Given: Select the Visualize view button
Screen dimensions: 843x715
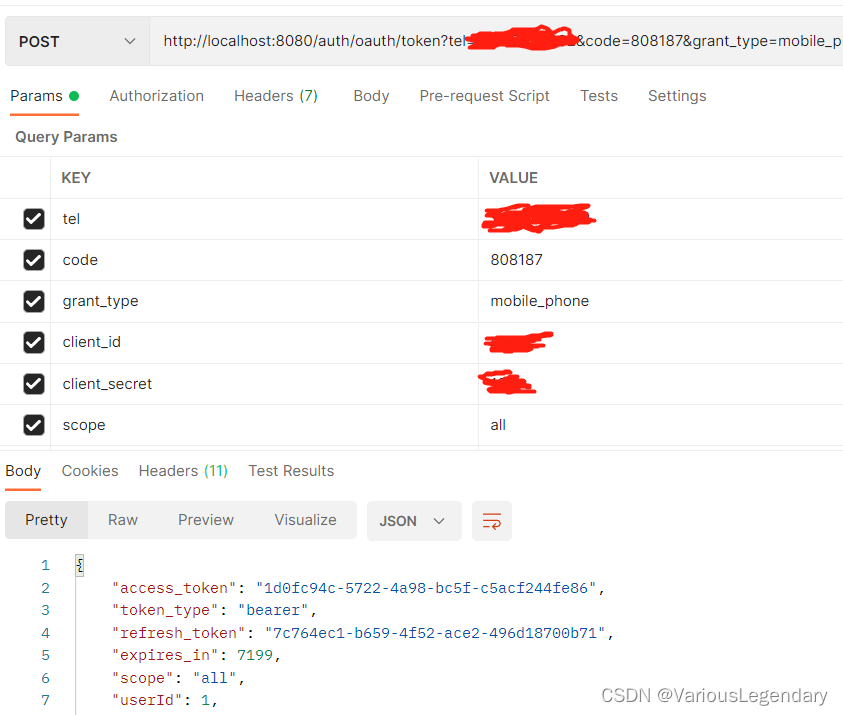Looking at the screenshot, I should (305, 520).
